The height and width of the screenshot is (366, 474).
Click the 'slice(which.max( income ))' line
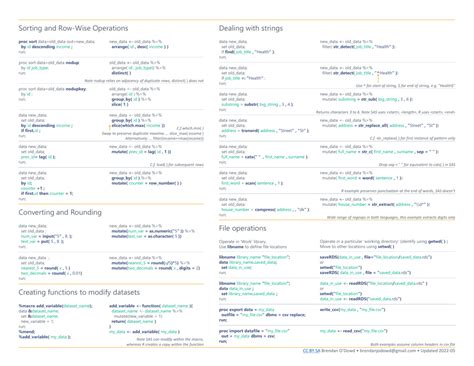coord(138,126)
